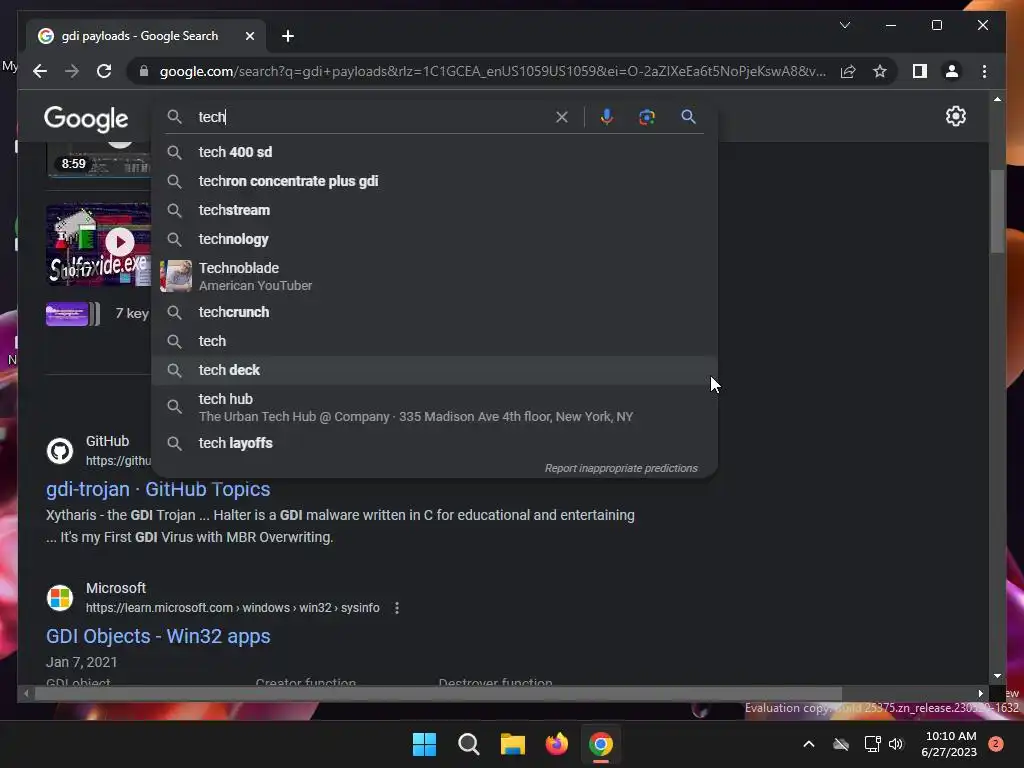Open Windows Start menu
Viewport: 1024px width, 768px height.
pos(424,744)
